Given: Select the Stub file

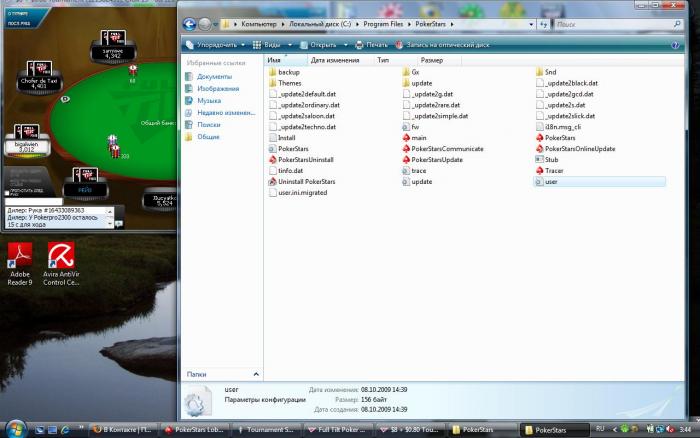Looking at the screenshot, I should [x=547, y=159].
